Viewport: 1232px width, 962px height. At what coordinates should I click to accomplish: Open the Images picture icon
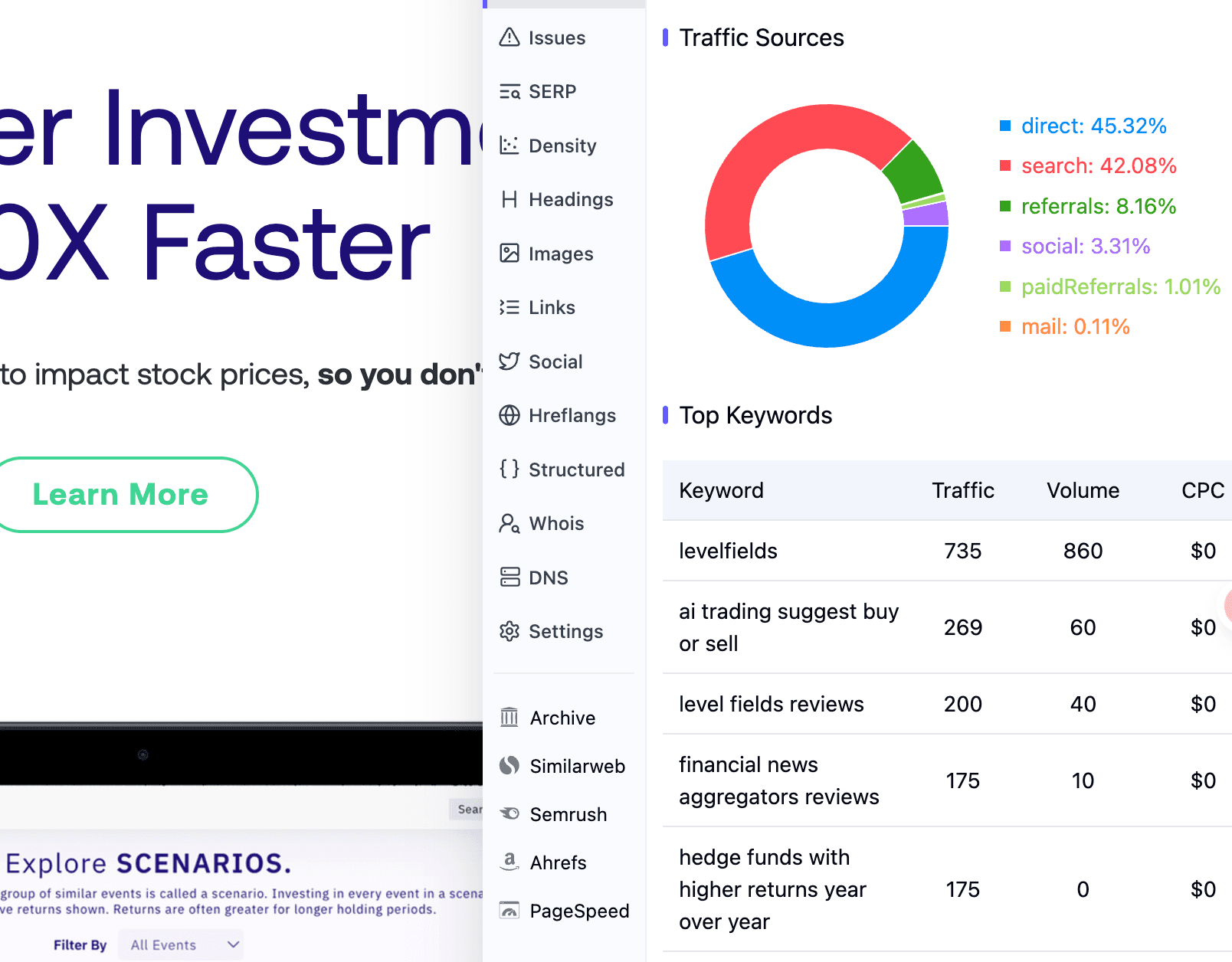510,254
